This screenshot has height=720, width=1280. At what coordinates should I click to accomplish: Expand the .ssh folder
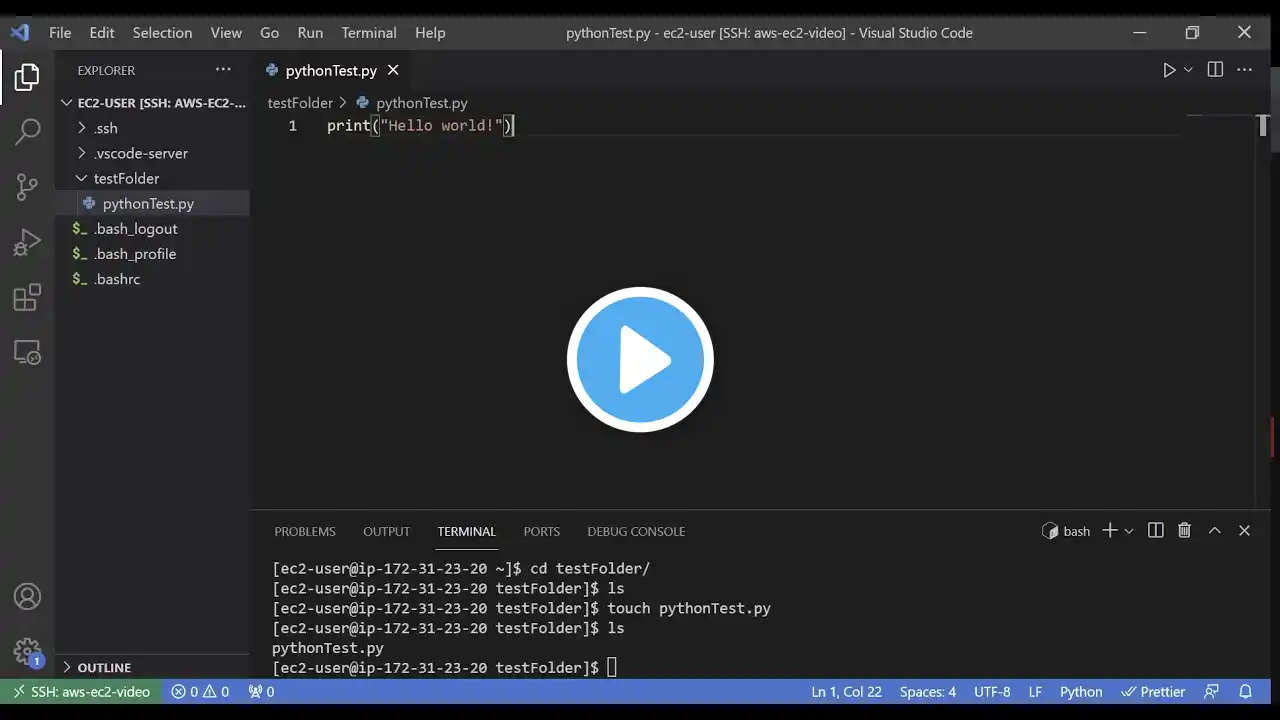[x=152, y=128]
